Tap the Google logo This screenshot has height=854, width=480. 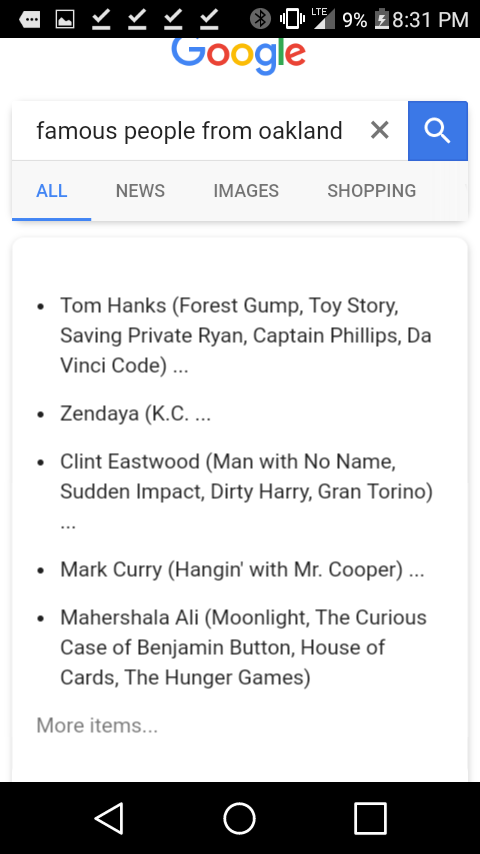[238, 56]
